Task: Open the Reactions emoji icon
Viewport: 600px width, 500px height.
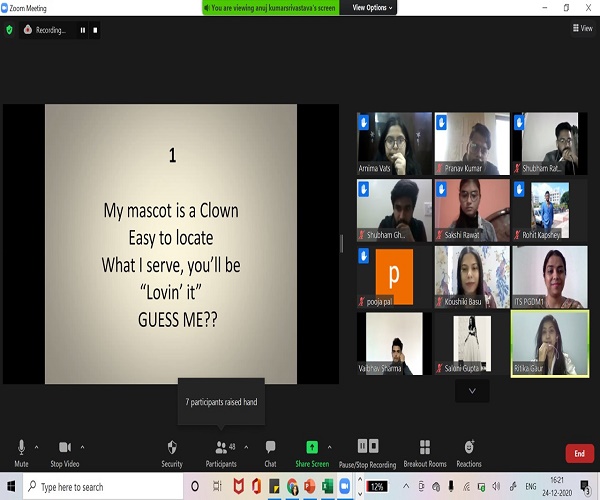Action: (x=469, y=446)
